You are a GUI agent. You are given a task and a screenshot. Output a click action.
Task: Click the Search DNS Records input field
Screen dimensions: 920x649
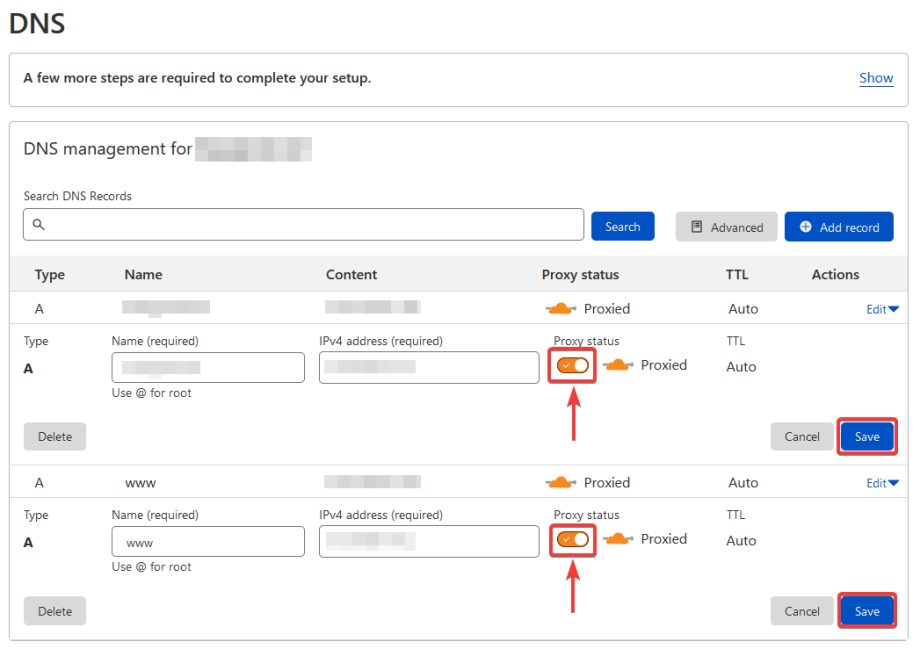300,225
